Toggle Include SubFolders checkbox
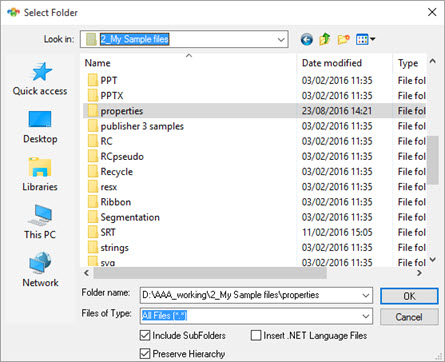Image resolution: width=445 pixels, height=362 pixels. tap(145, 335)
